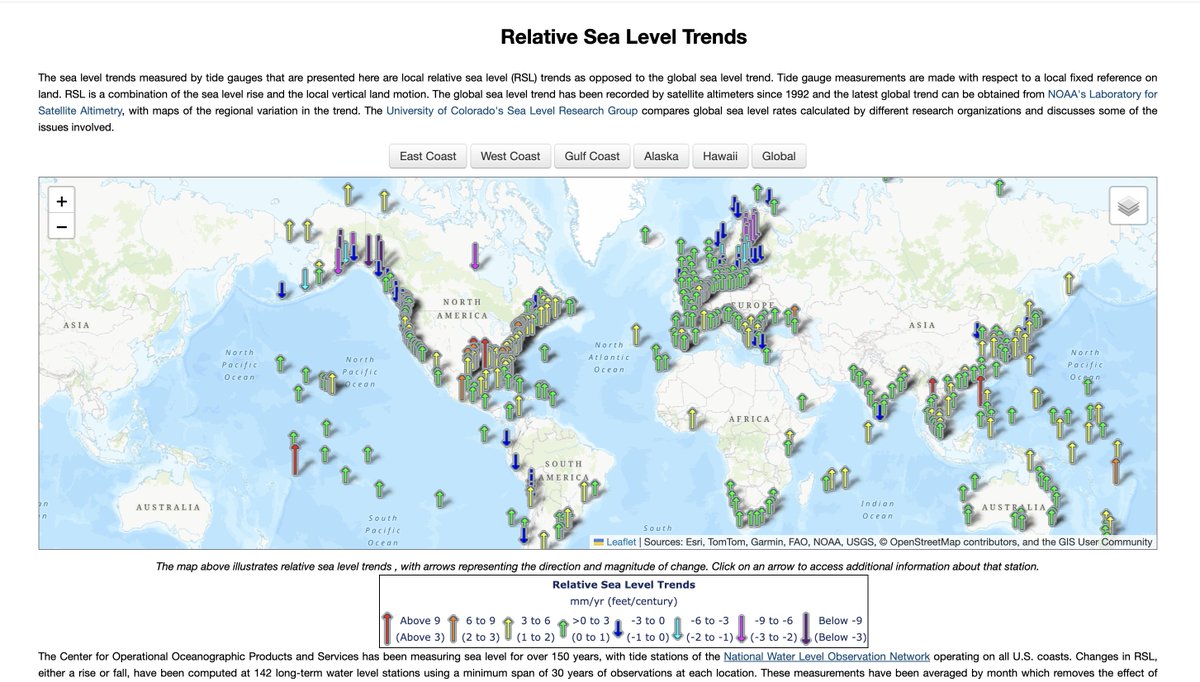Select the Global map view
The image size is (1200, 682).
[x=779, y=156]
